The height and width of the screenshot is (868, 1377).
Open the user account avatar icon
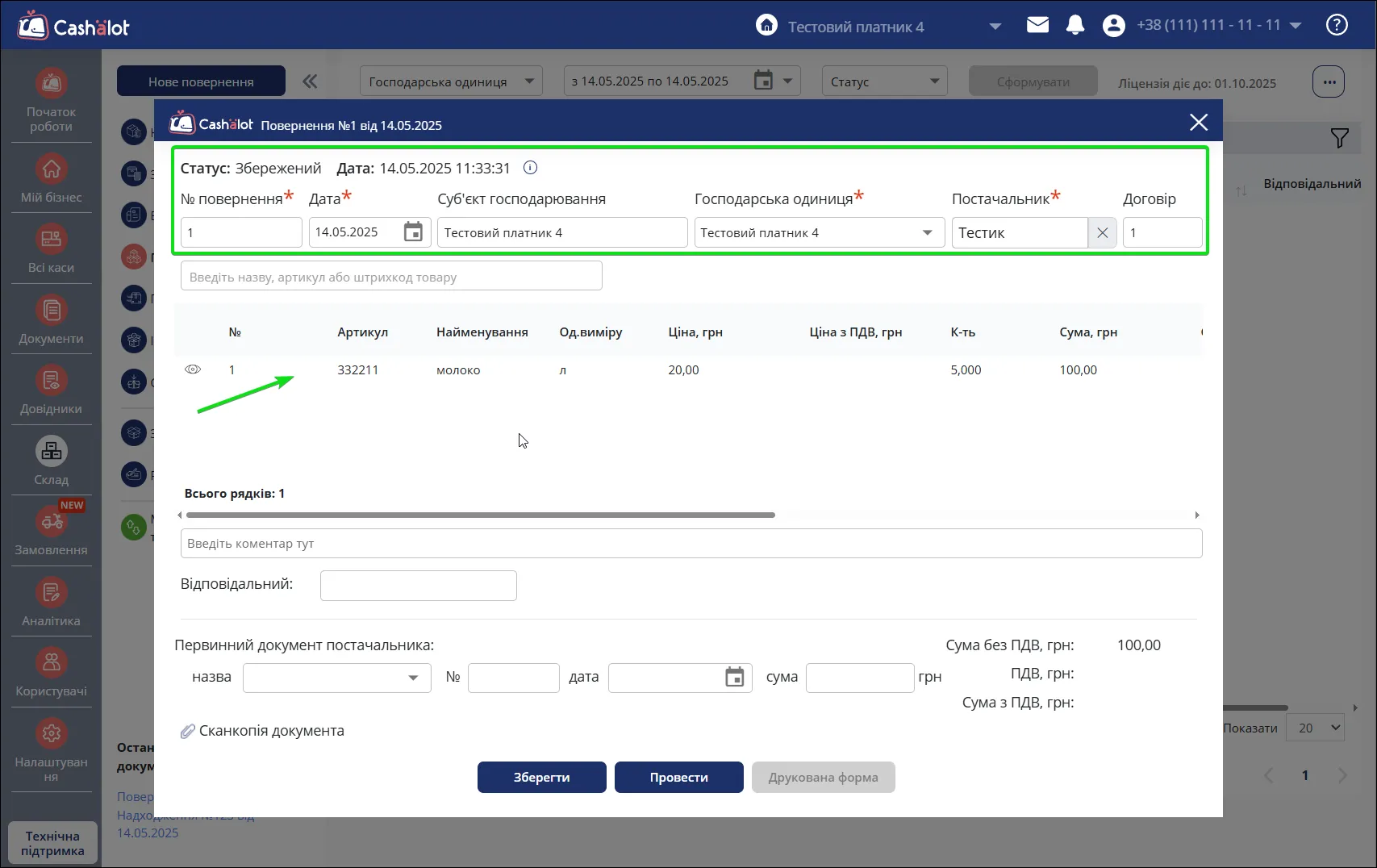(1113, 26)
